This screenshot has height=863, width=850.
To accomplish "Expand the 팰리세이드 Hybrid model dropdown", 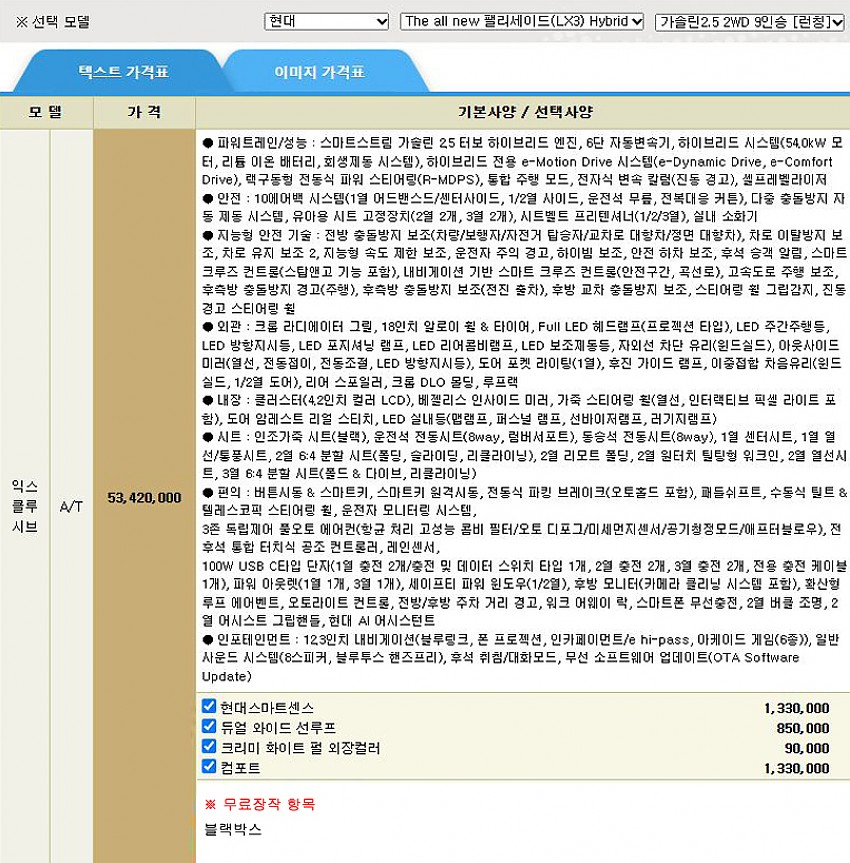I will pyautogui.click(x=521, y=21).
